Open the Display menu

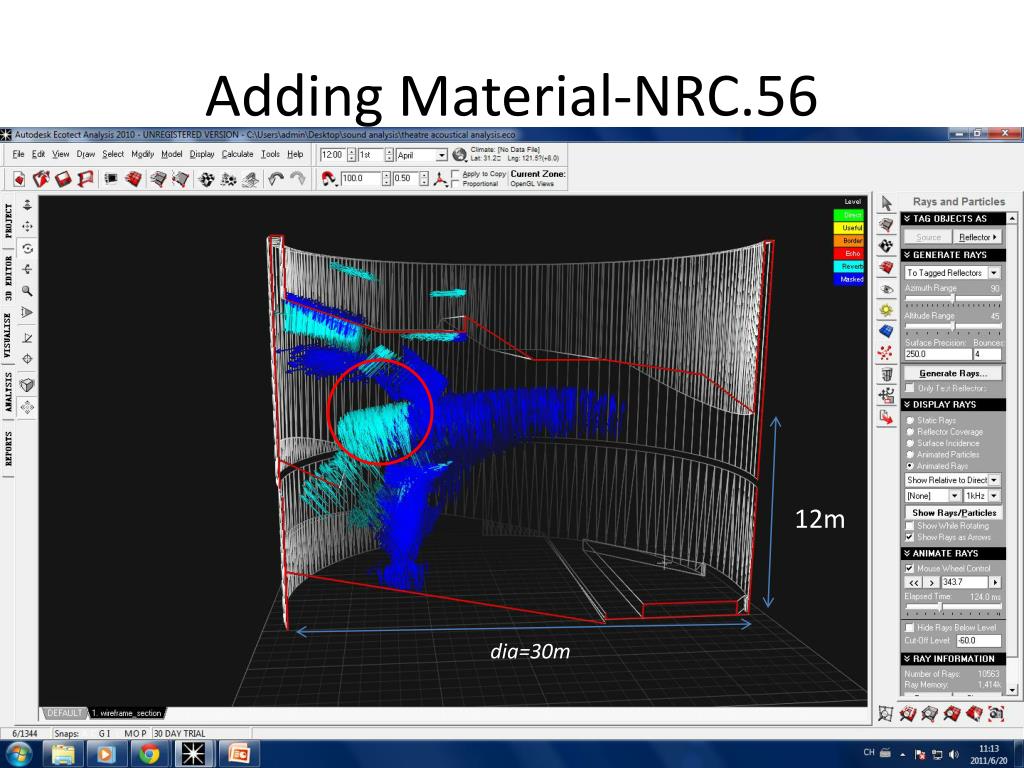tap(202, 154)
